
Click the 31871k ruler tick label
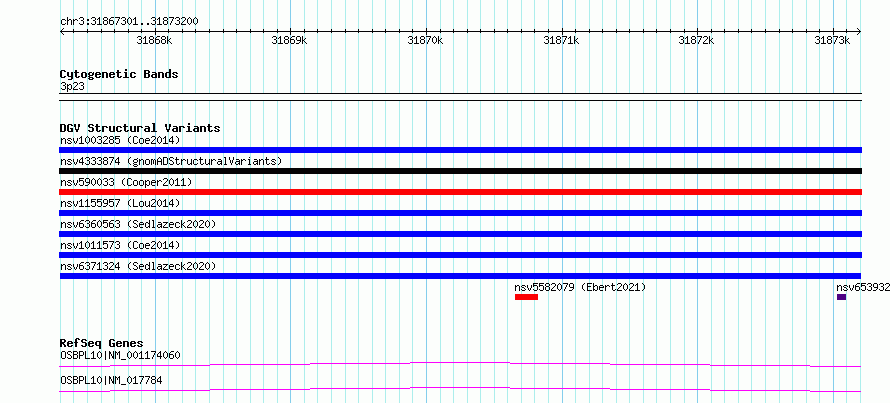(561, 40)
